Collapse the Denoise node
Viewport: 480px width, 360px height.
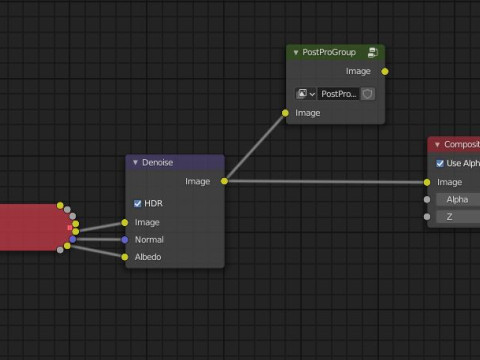point(135,163)
